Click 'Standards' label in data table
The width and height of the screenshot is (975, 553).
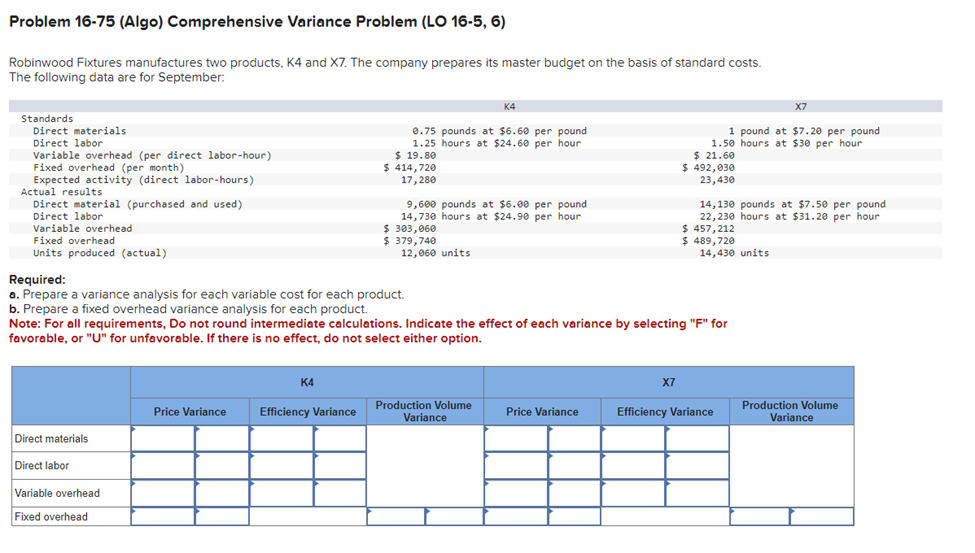tap(47, 119)
